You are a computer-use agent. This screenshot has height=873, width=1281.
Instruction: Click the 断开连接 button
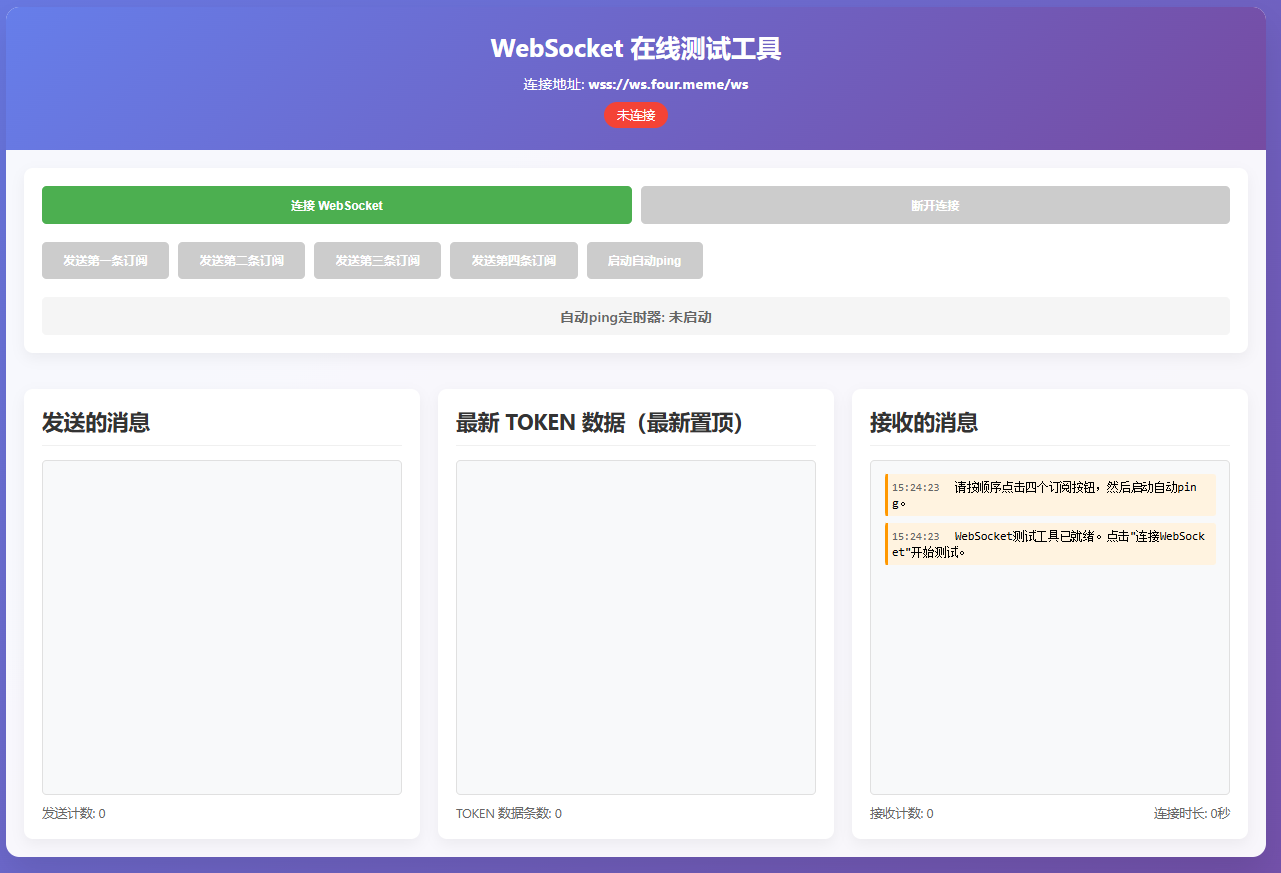pos(934,204)
